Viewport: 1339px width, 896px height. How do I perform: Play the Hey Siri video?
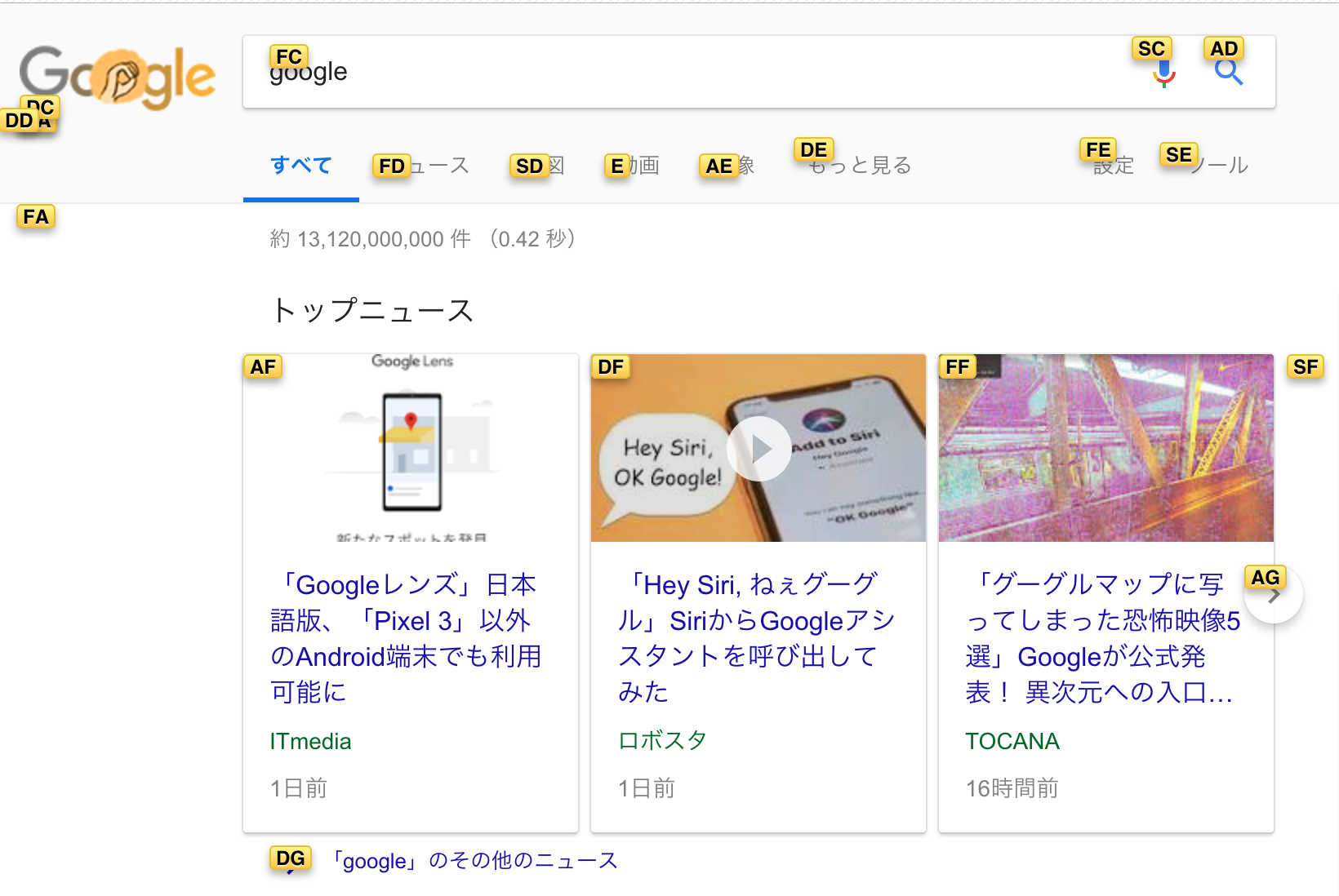click(x=758, y=448)
